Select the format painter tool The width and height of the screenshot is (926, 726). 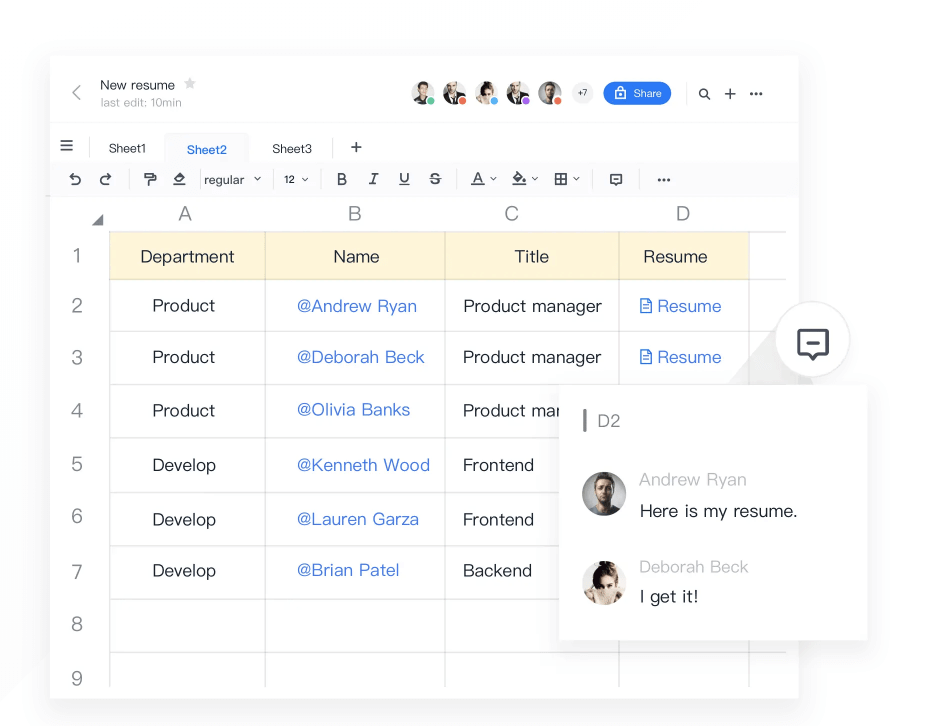click(150, 179)
